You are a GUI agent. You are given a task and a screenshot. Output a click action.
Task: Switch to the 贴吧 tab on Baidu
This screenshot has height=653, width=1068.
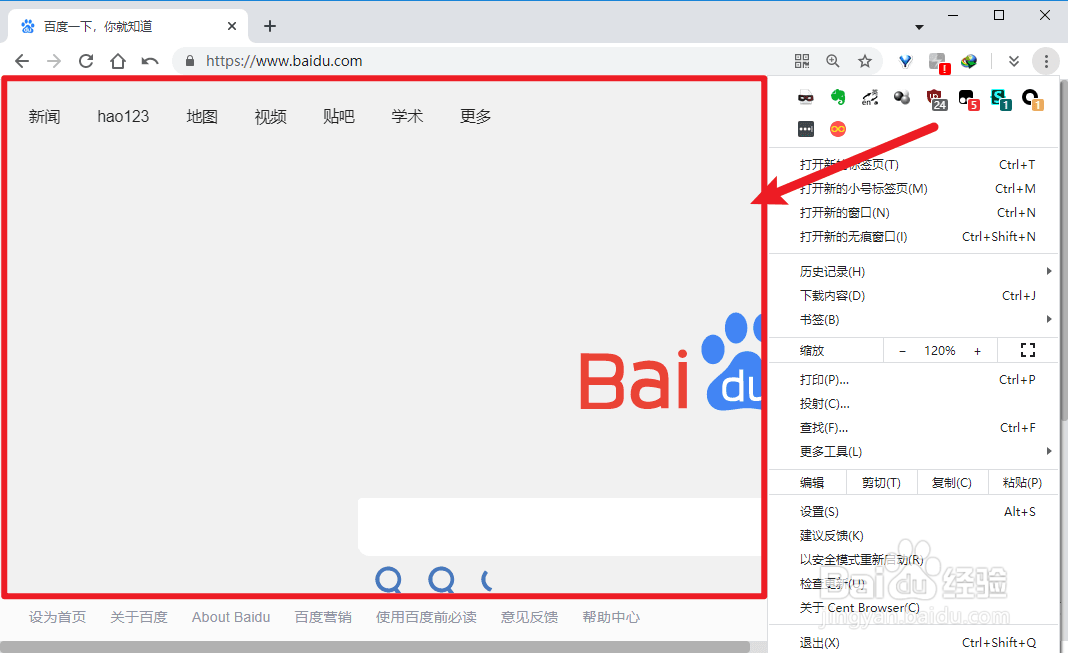pyautogui.click(x=339, y=115)
